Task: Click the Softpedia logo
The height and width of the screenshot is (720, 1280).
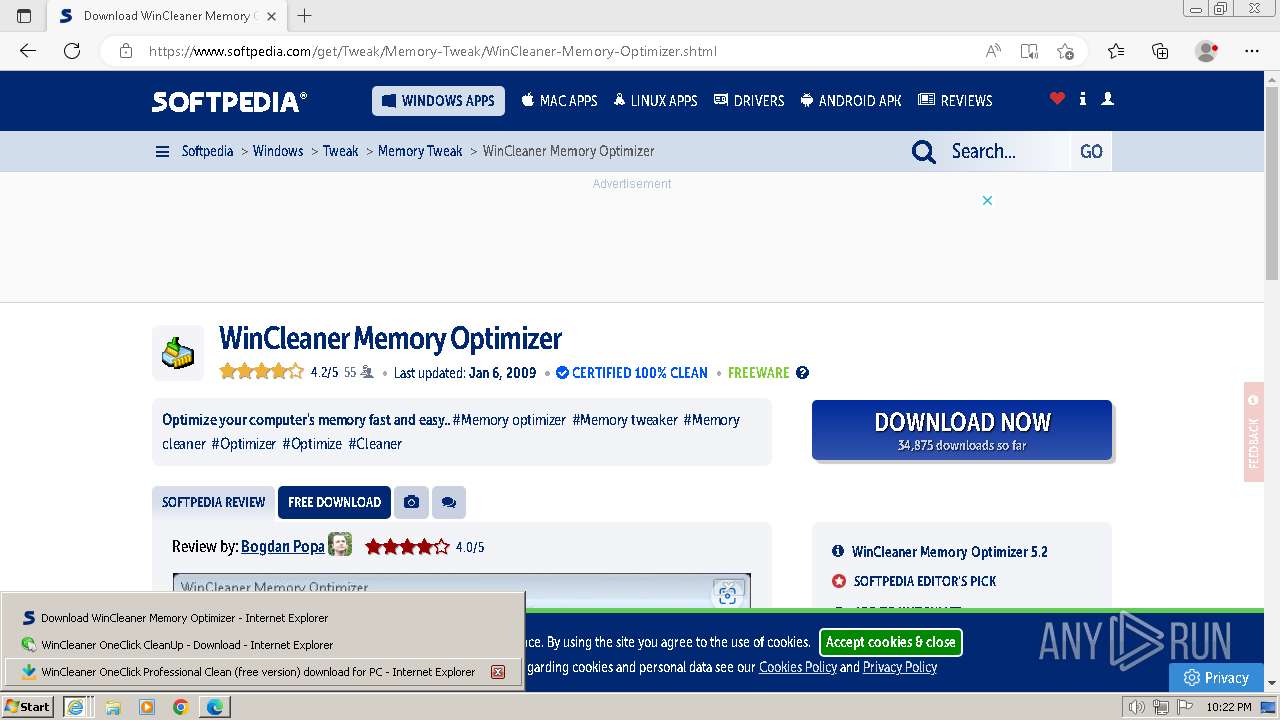Action: pos(229,101)
